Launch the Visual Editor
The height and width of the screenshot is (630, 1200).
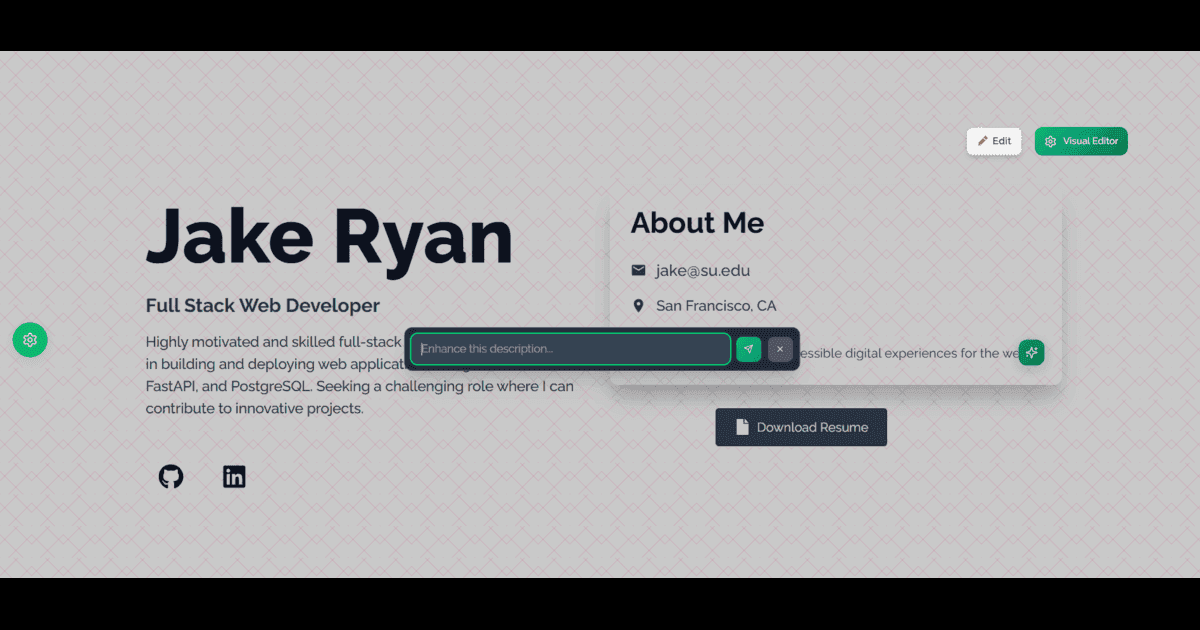pos(1081,141)
